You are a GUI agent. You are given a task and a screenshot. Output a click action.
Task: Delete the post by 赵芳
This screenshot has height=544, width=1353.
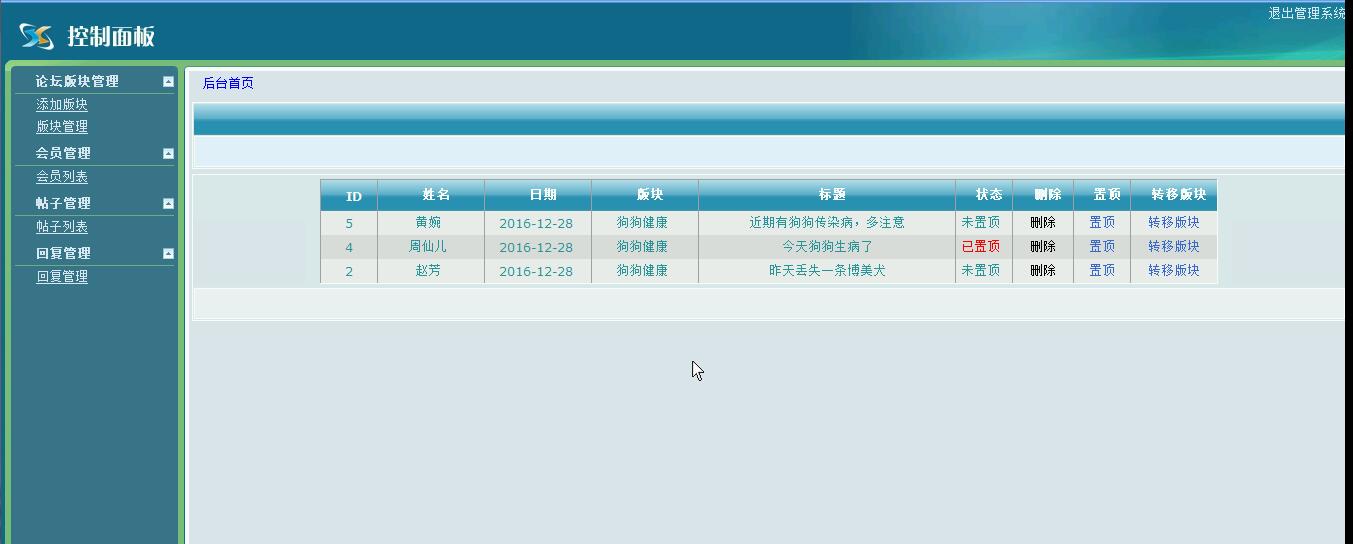click(1043, 270)
